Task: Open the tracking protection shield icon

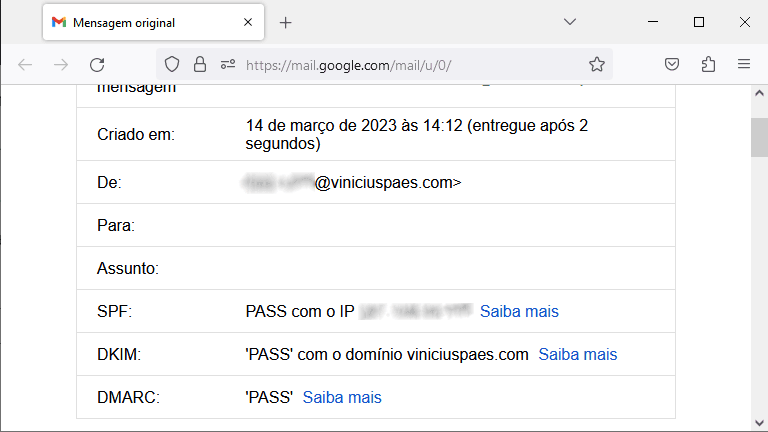Action: [172, 65]
